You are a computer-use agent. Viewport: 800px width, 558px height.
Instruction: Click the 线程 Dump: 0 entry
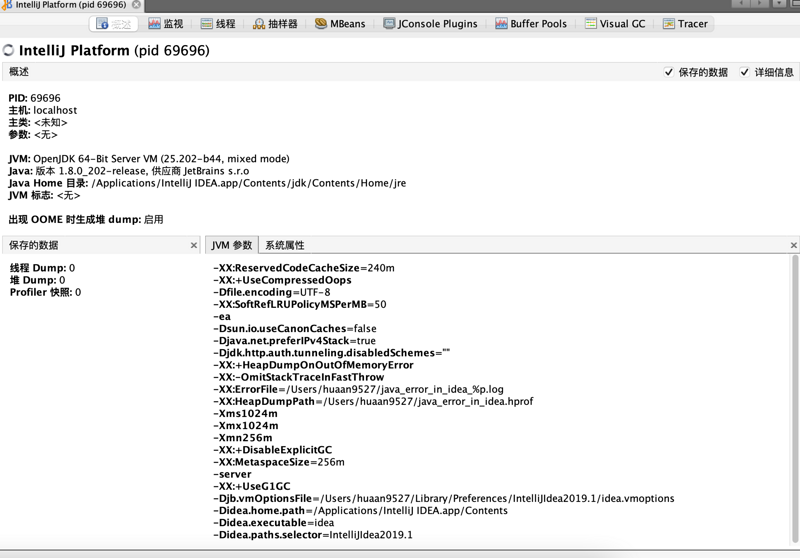point(42,268)
